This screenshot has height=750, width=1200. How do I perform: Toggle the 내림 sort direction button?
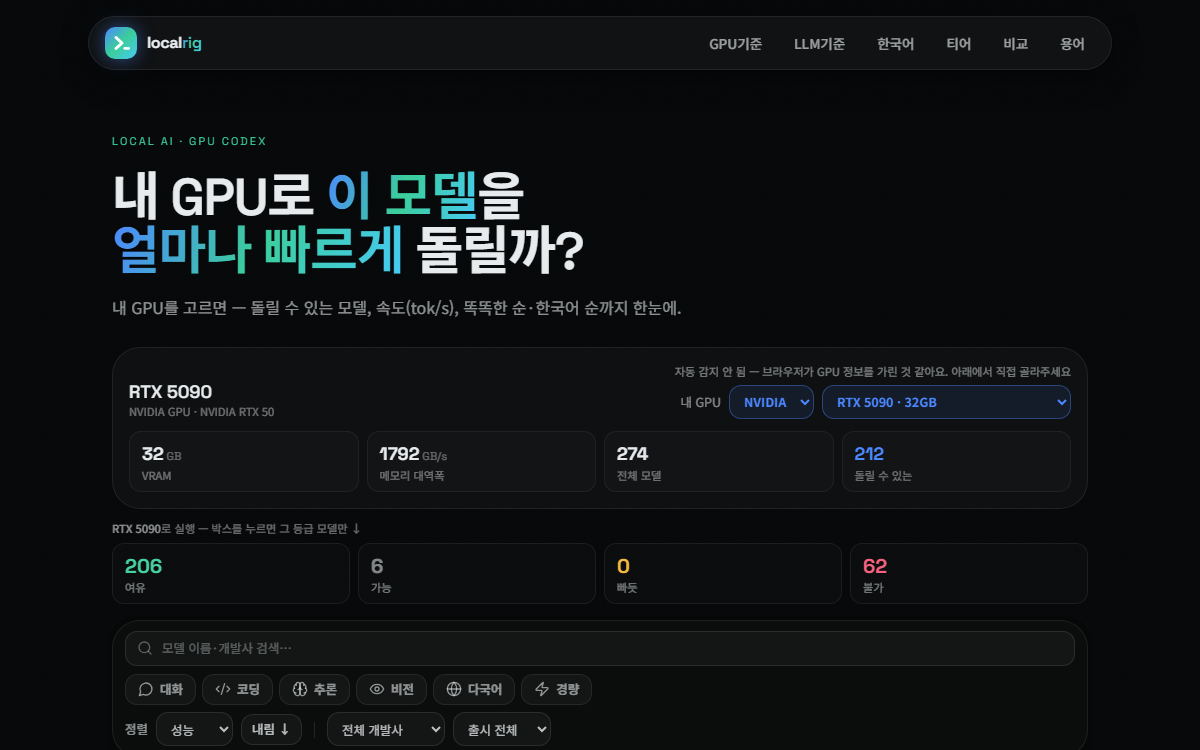pos(271,729)
